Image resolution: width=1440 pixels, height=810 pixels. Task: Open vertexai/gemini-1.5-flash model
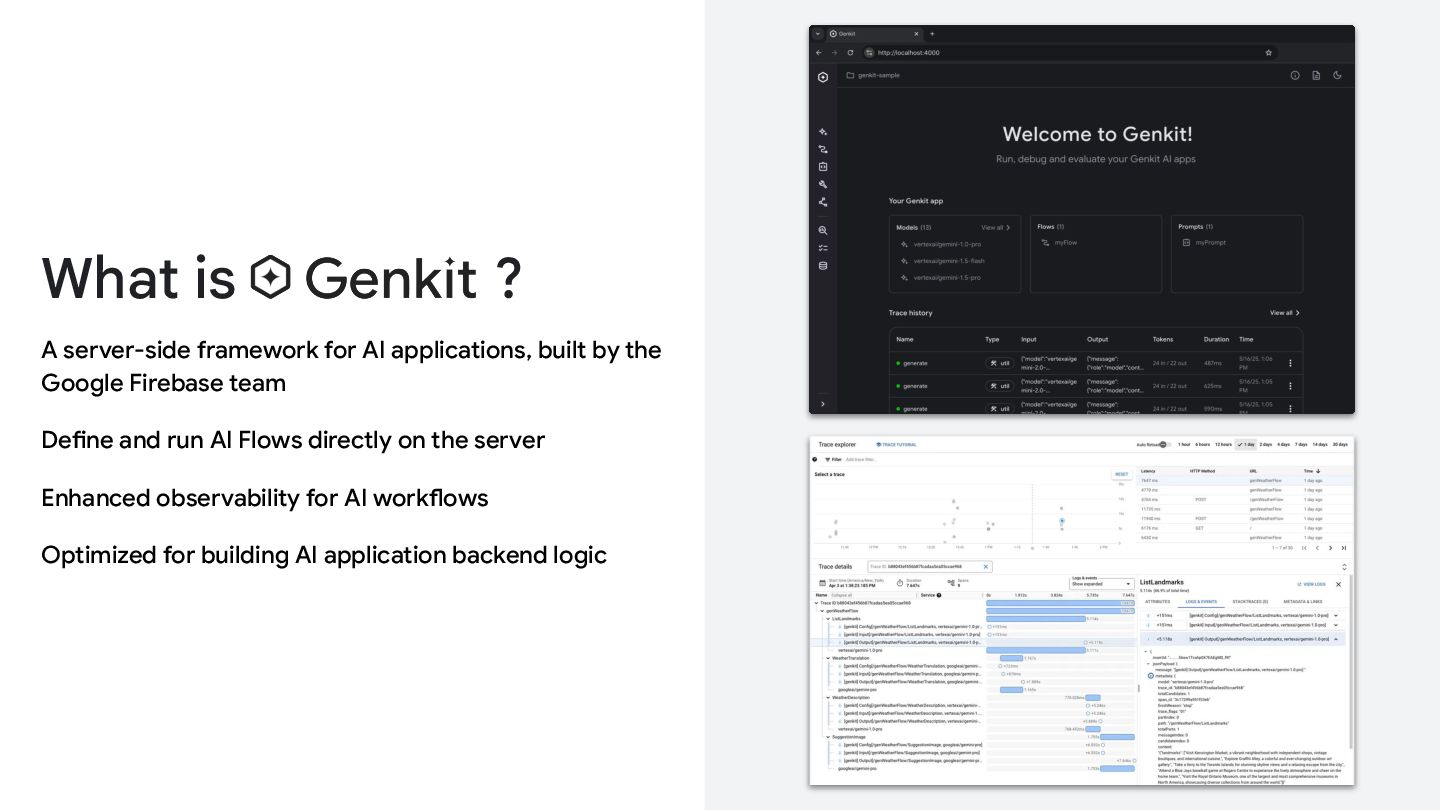point(942,261)
